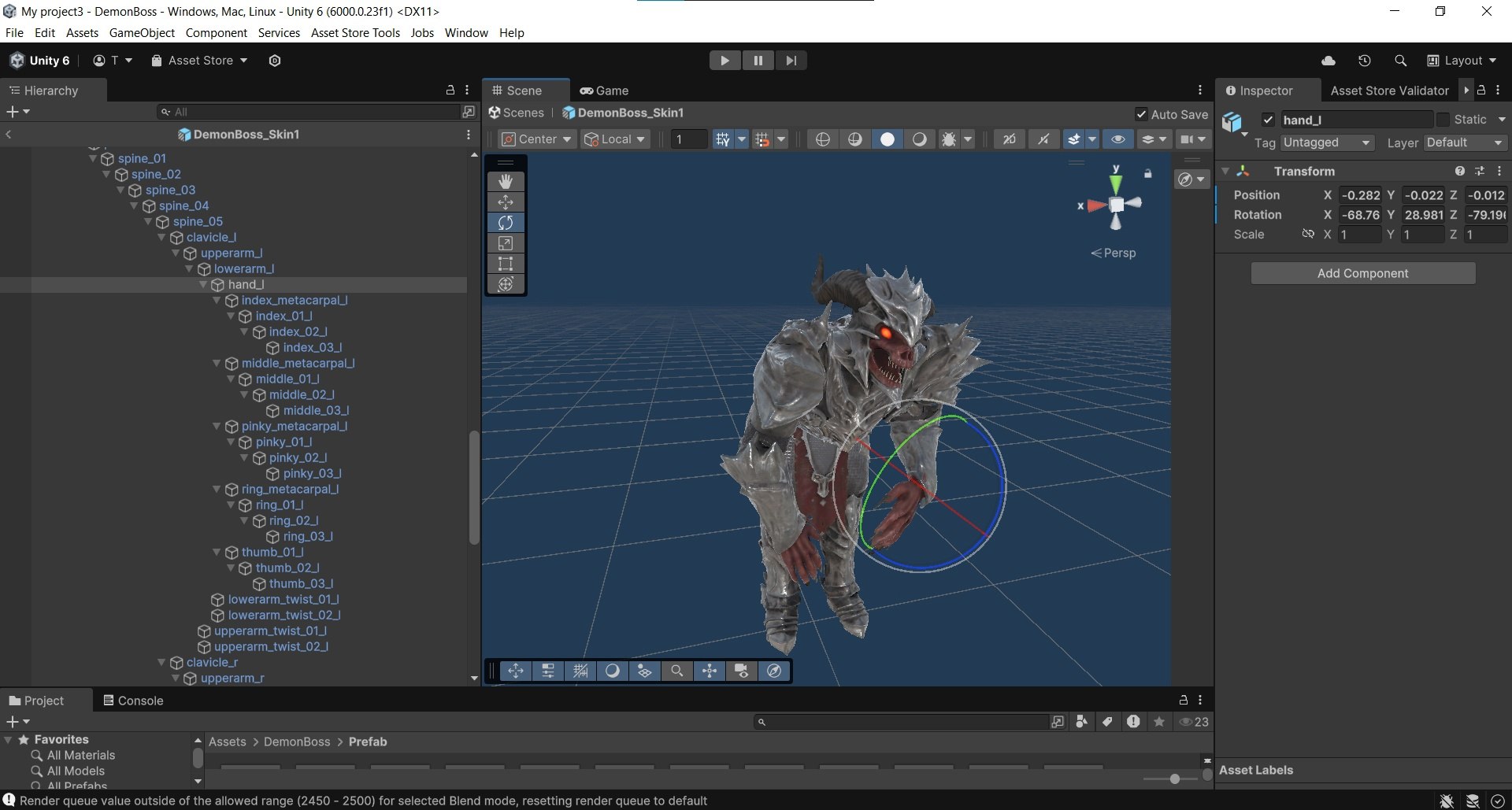The width and height of the screenshot is (1512, 810).
Task: Open settings gear next to Asset Store
Action: pos(275,61)
